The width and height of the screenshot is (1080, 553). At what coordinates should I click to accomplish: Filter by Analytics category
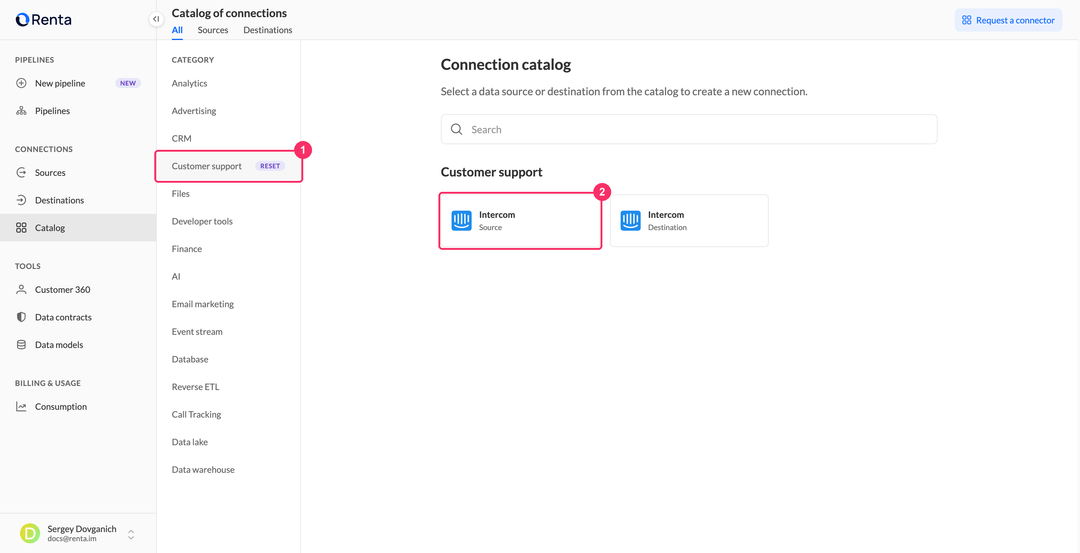pos(189,83)
